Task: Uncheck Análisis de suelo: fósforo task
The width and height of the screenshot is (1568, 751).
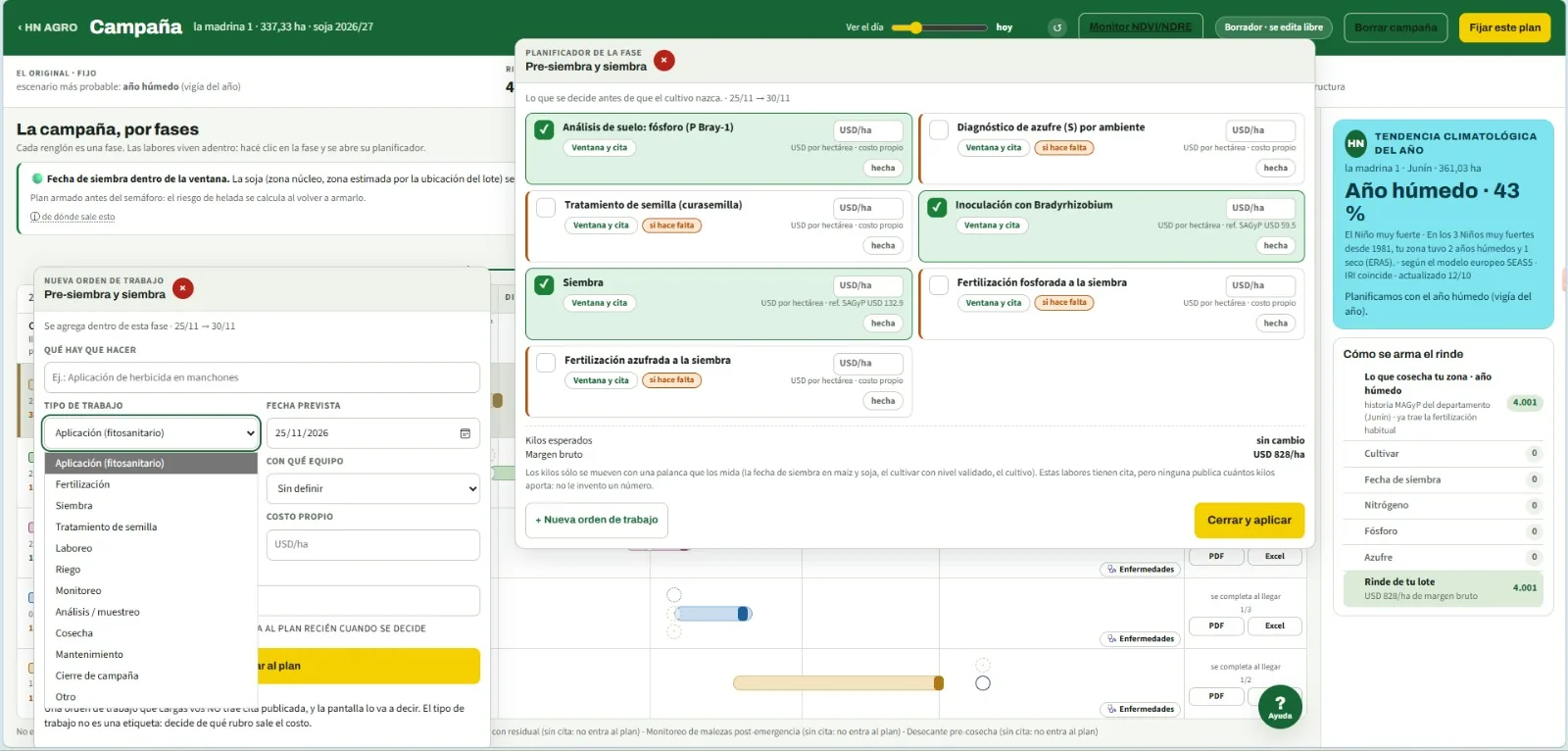Action: tap(544, 129)
